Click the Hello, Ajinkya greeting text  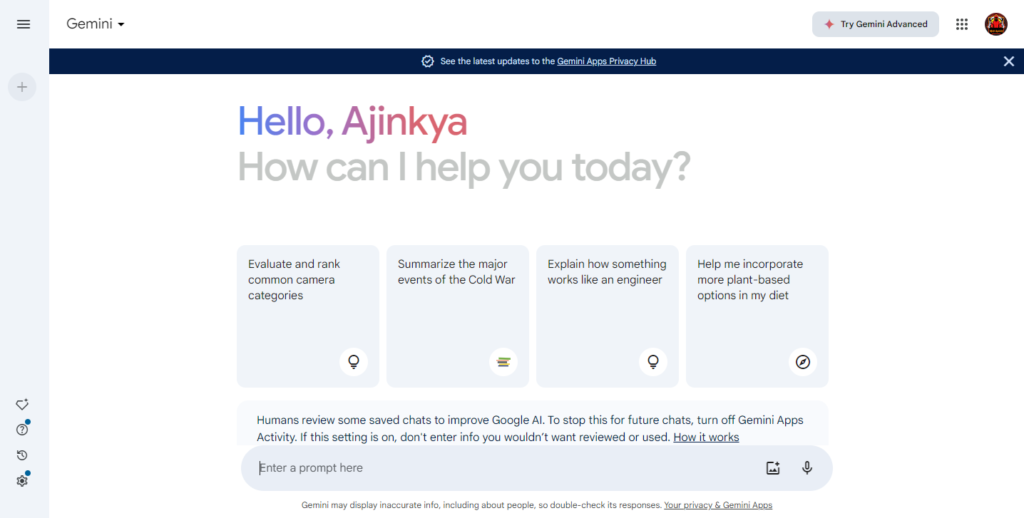point(353,122)
